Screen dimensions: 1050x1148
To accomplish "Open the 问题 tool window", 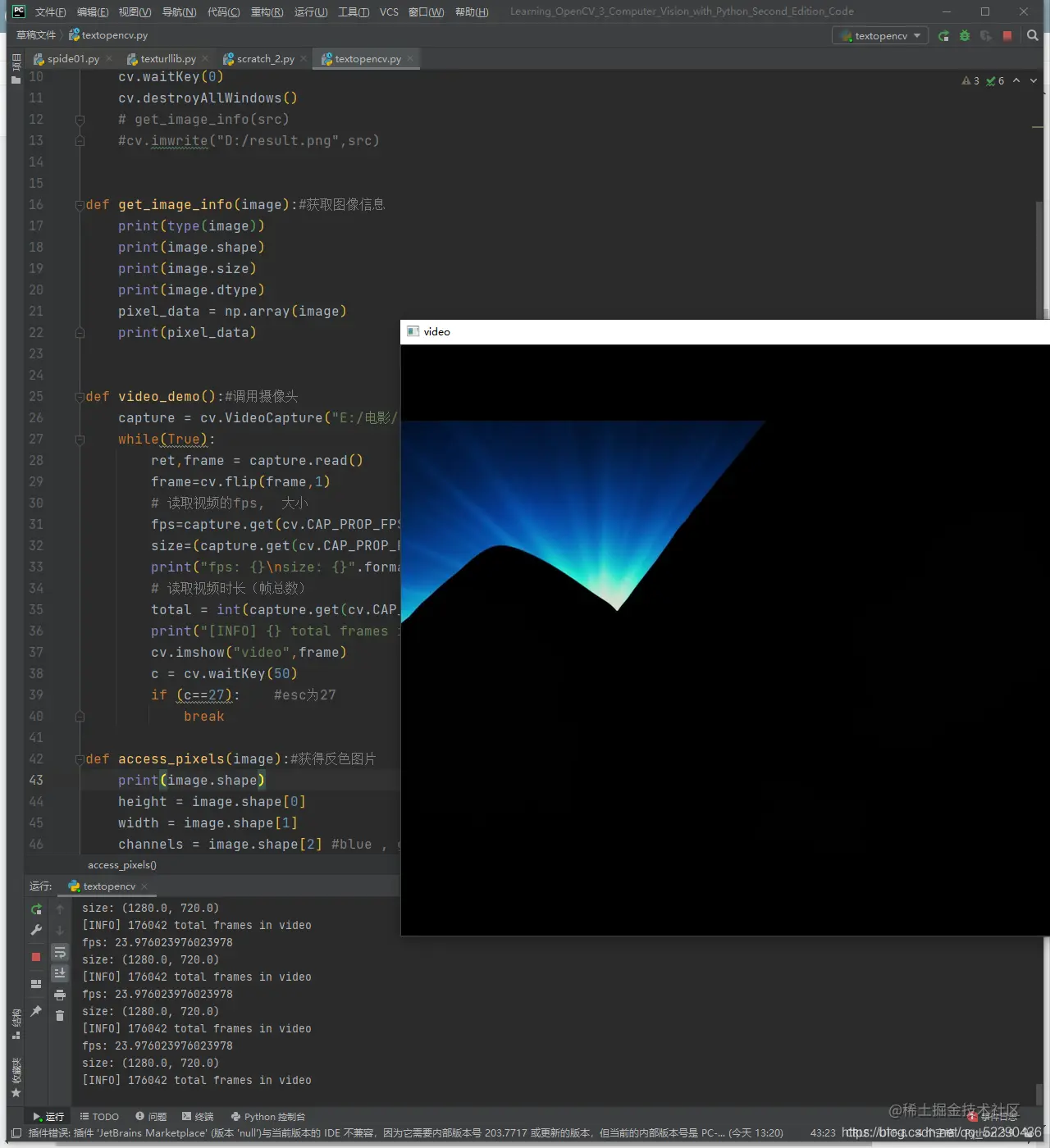I will coord(151,1117).
